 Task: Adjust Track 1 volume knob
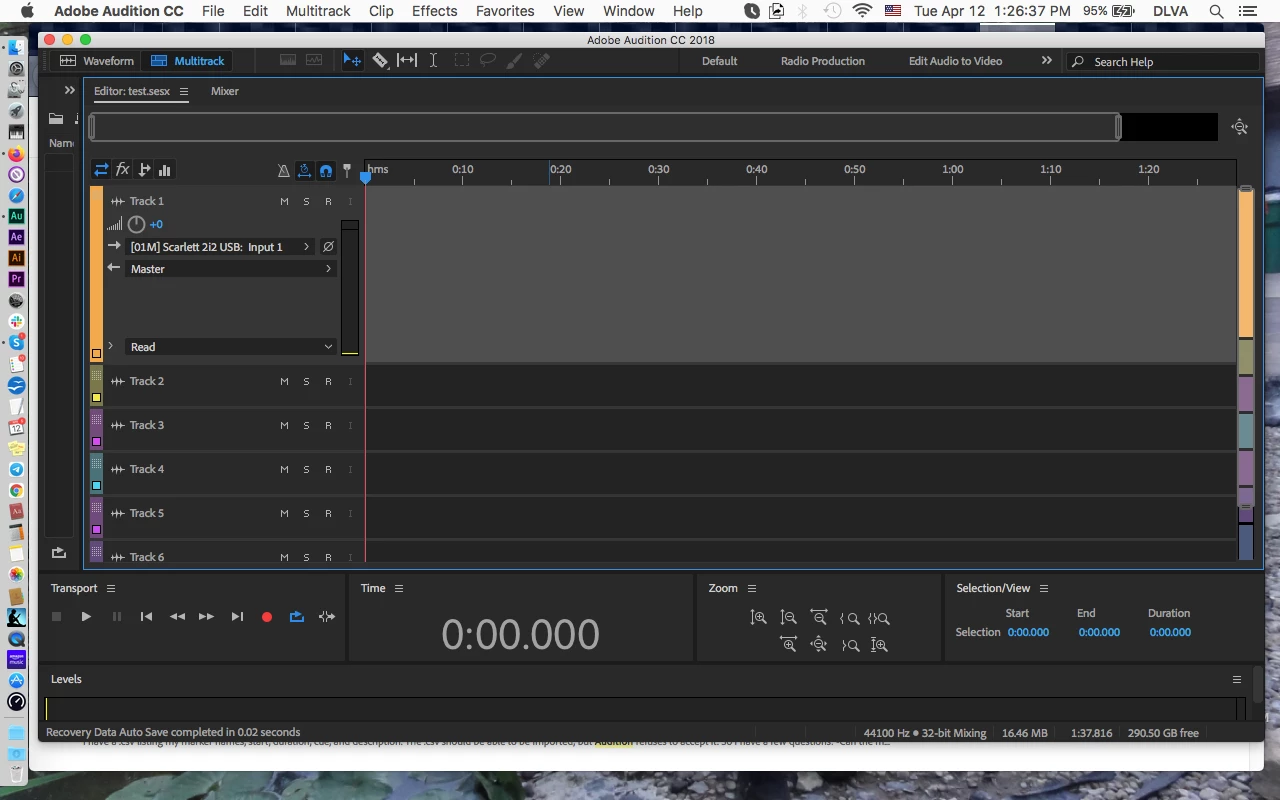[x=136, y=225]
